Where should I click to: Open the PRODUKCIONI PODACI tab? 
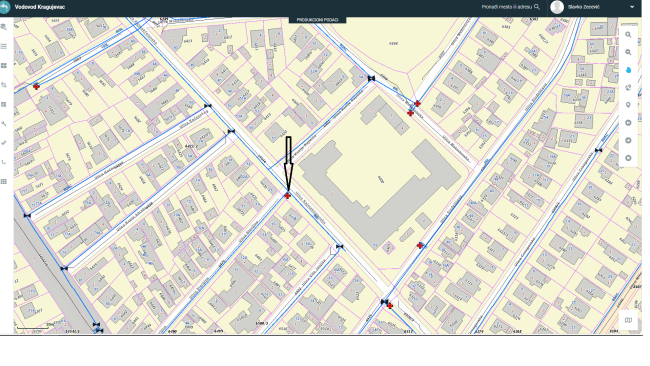pyautogui.click(x=318, y=20)
